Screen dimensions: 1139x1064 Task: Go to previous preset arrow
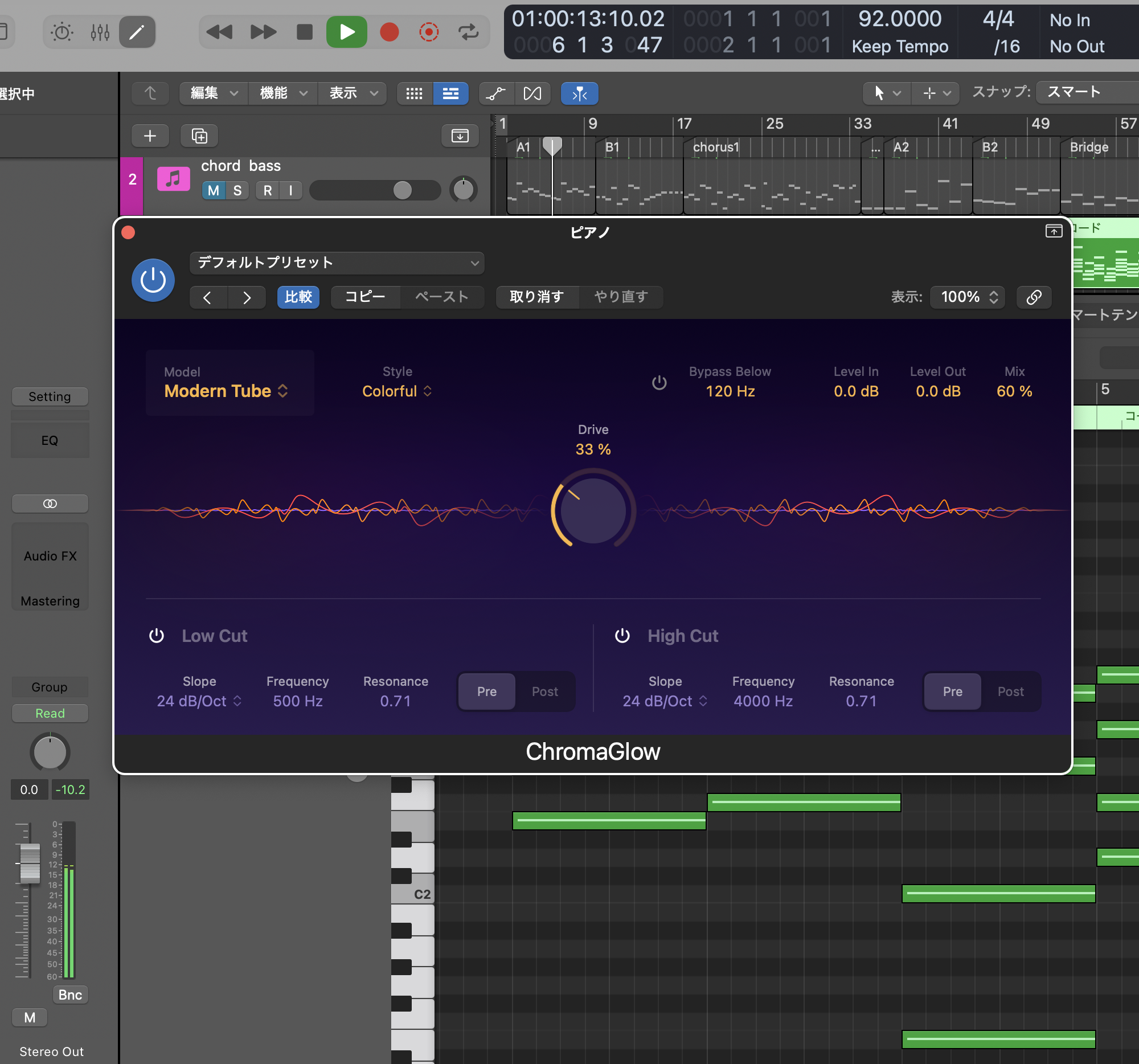tap(208, 297)
